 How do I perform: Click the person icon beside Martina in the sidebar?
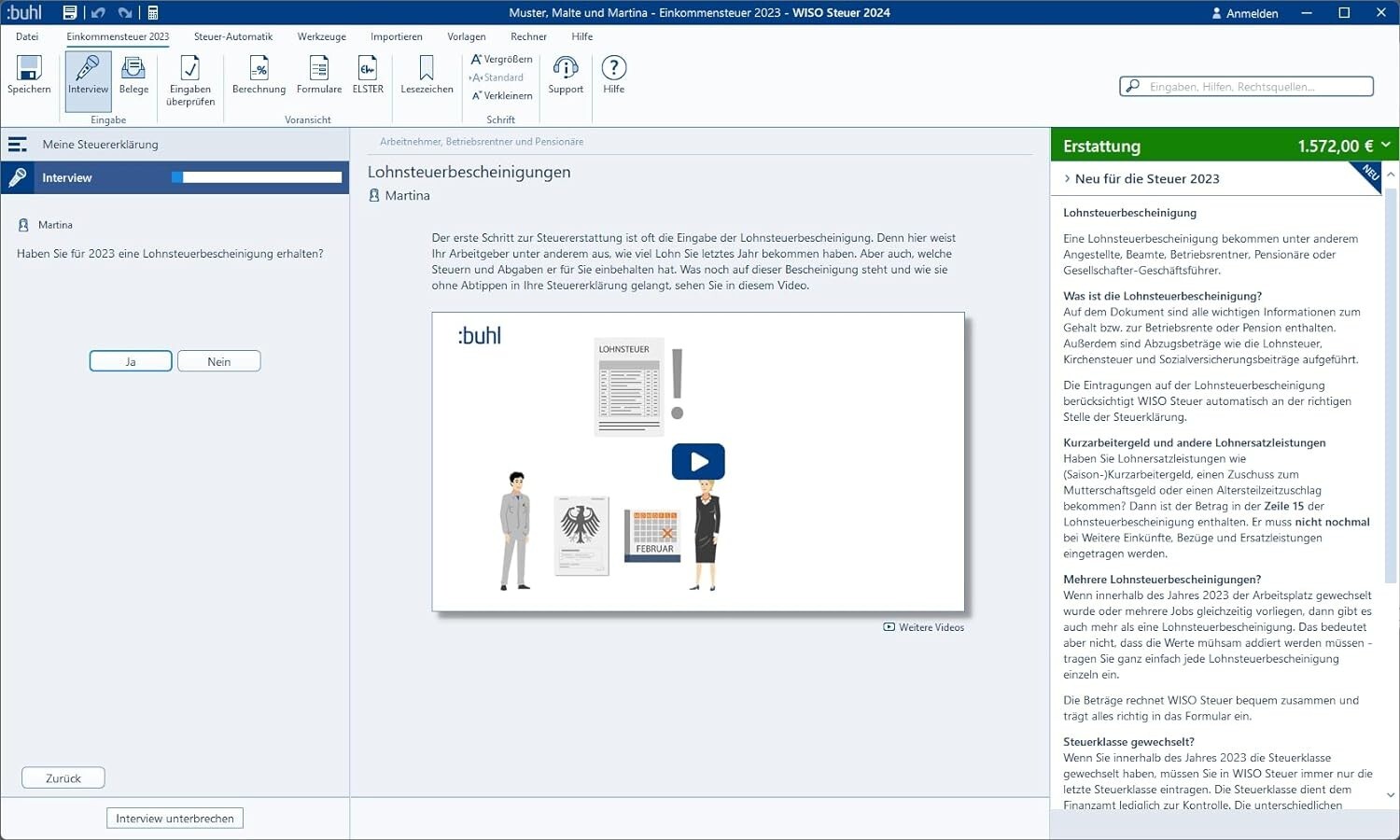pyautogui.click(x=24, y=225)
